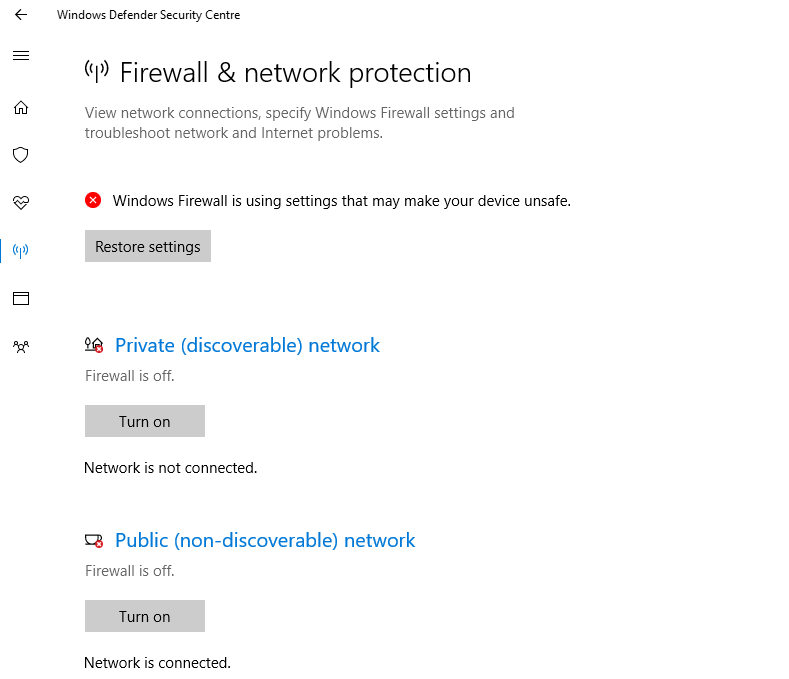Screen dimensions: 789x679
Task: Open Private (discoverable) network link
Action: point(247,345)
